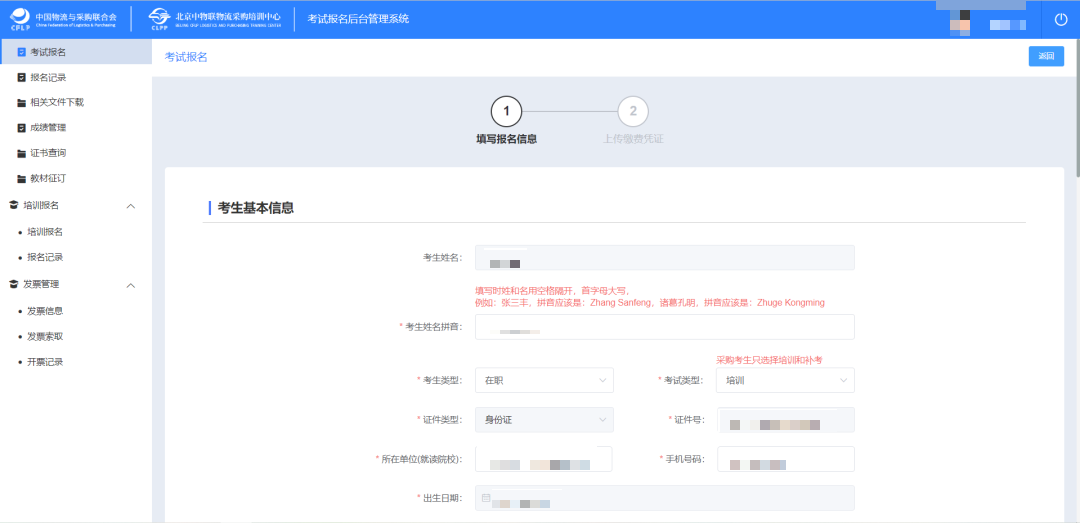The image size is (1080, 523).
Task: Click the 考生基本信息 section heading
Action: (256, 207)
